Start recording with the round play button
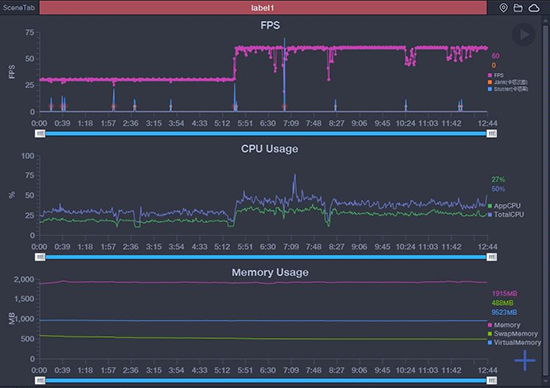Screen dimensions: 550x388 pos(524,34)
